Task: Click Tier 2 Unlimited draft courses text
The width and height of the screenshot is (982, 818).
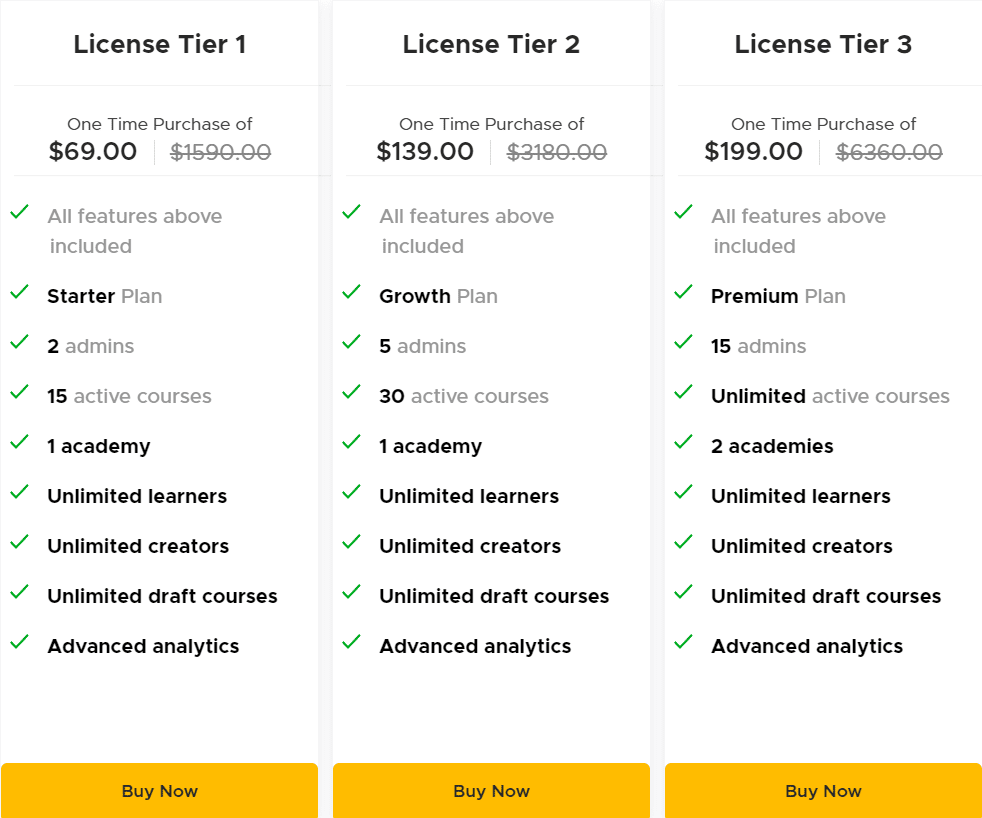Action: [x=494, y=596]
